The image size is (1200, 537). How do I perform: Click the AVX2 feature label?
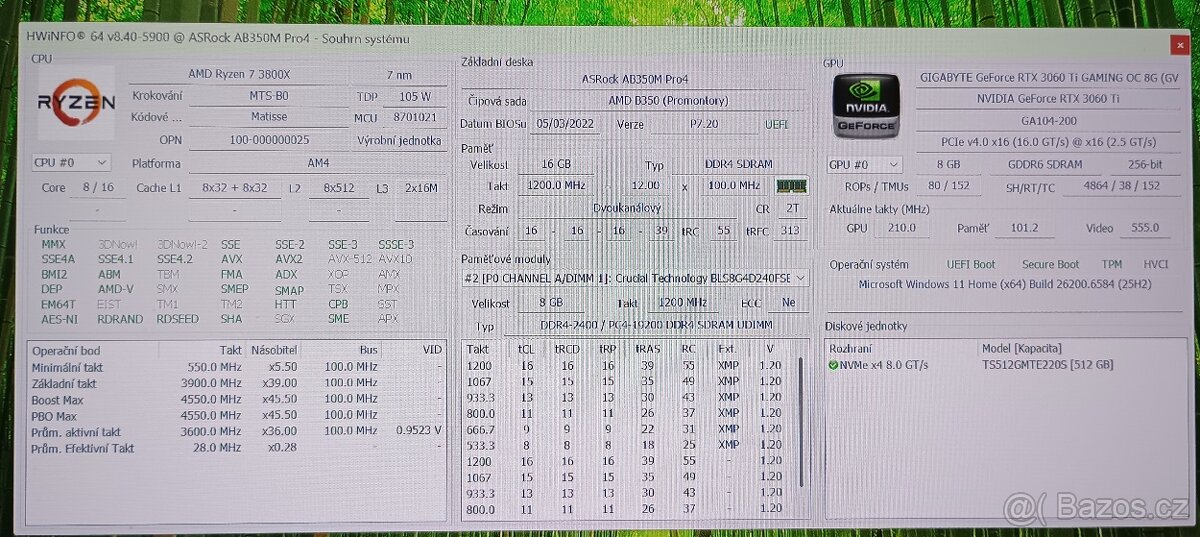pos(289,259)
